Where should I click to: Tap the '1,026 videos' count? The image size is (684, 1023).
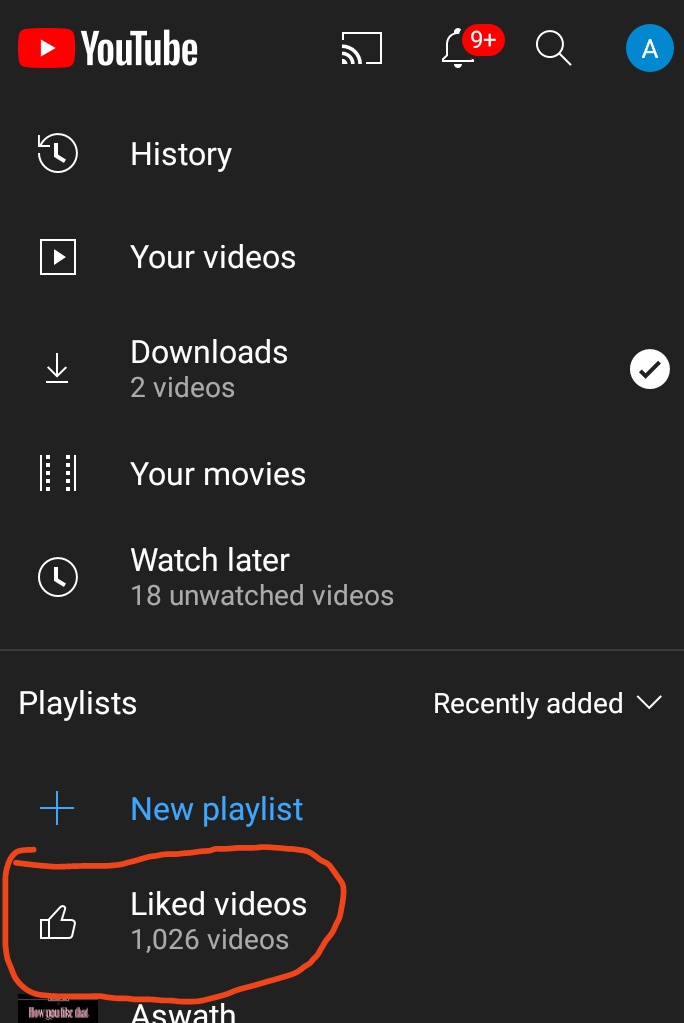[210, 939]
